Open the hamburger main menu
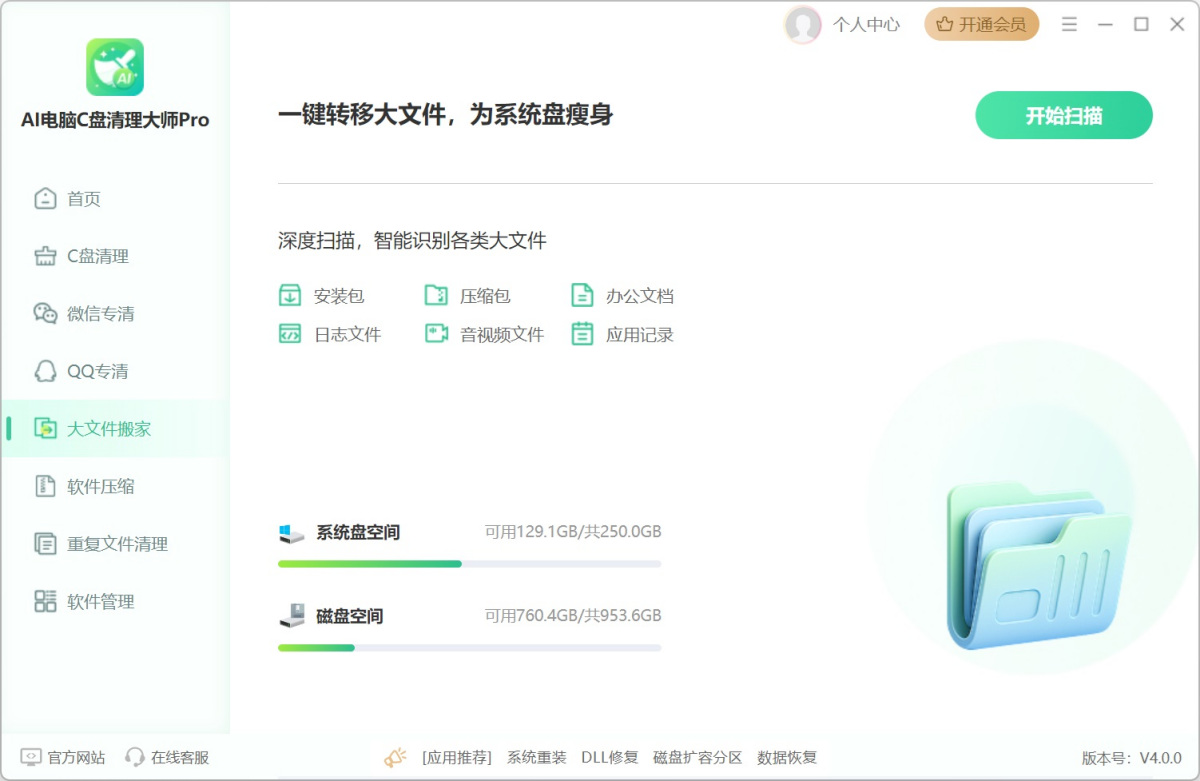 1069,25
